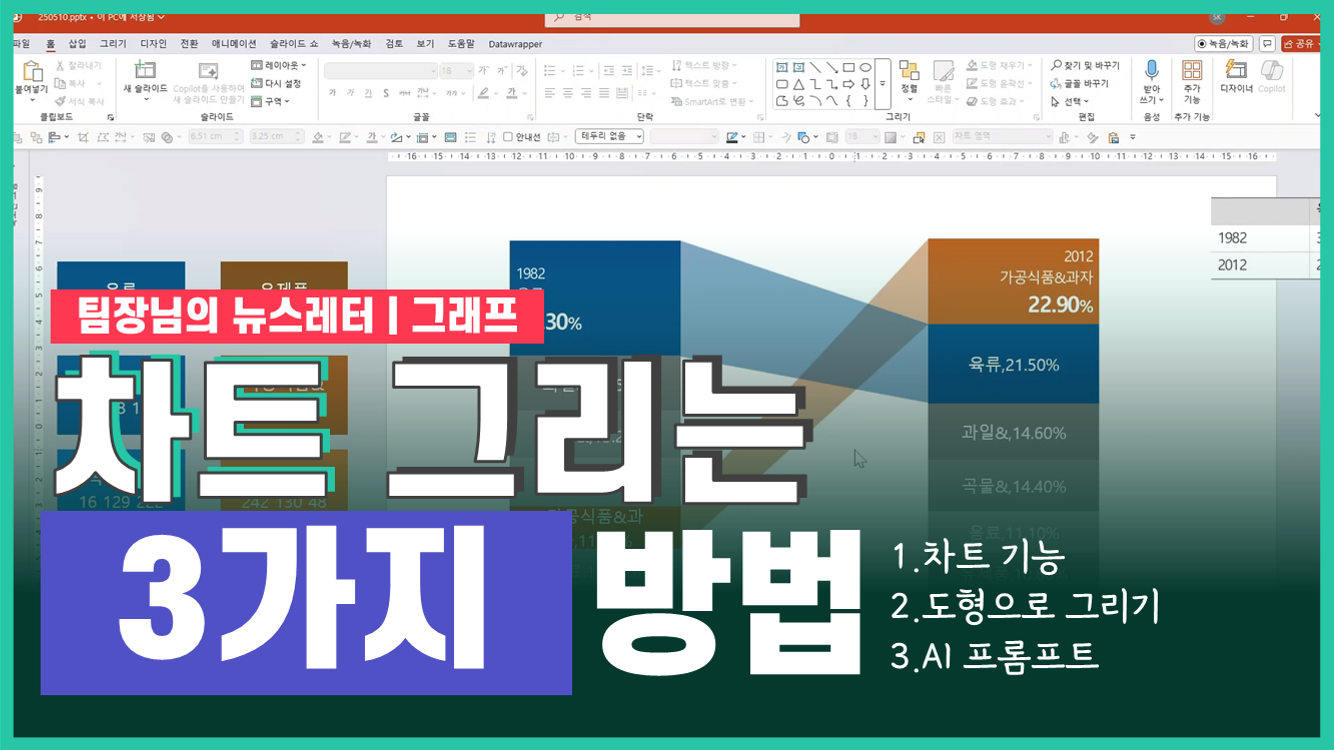Click the font color 가 underline swatch
1334x750 pixels.
(512, 93)
